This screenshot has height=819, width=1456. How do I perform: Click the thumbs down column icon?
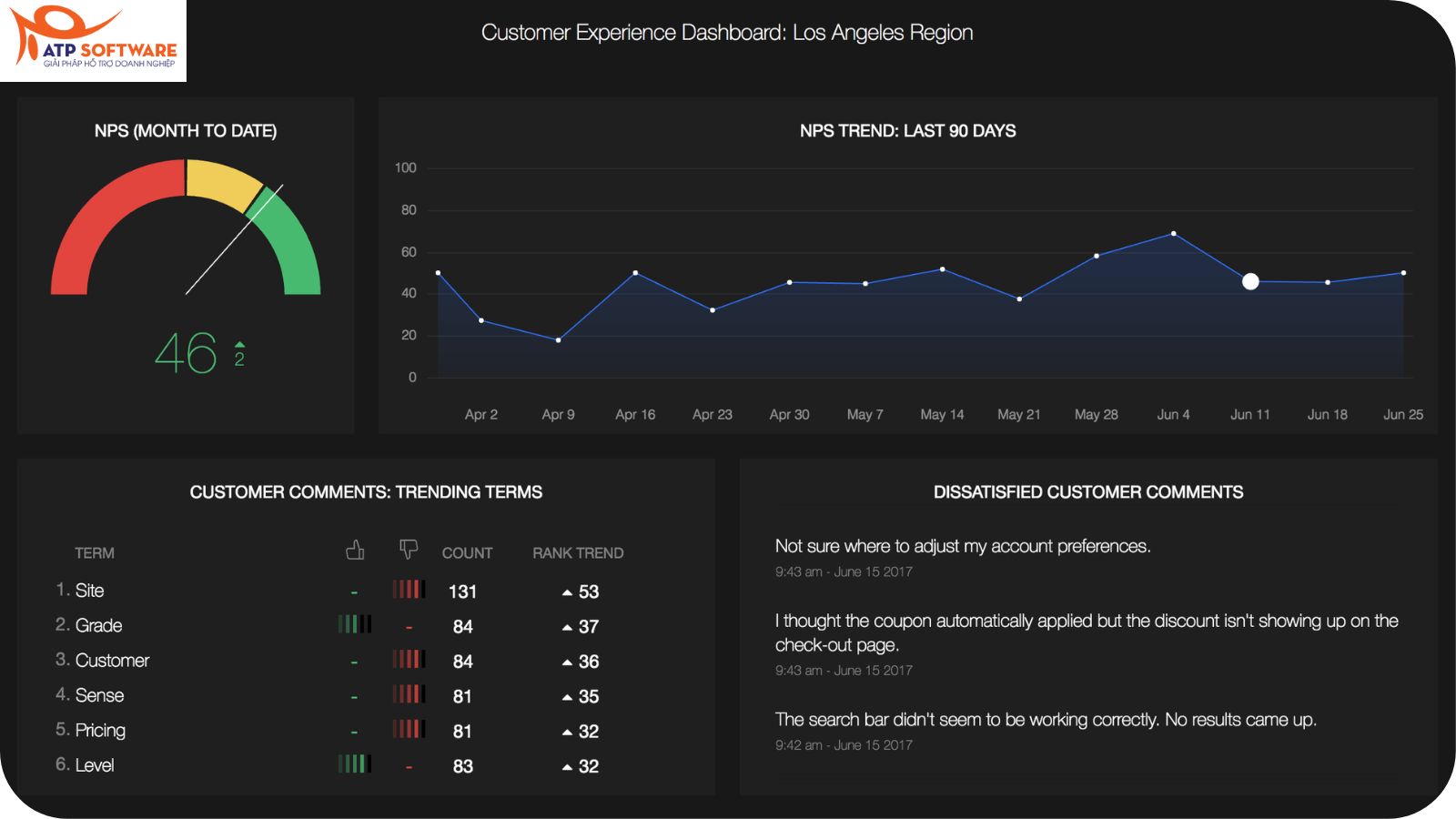point(409,550)
